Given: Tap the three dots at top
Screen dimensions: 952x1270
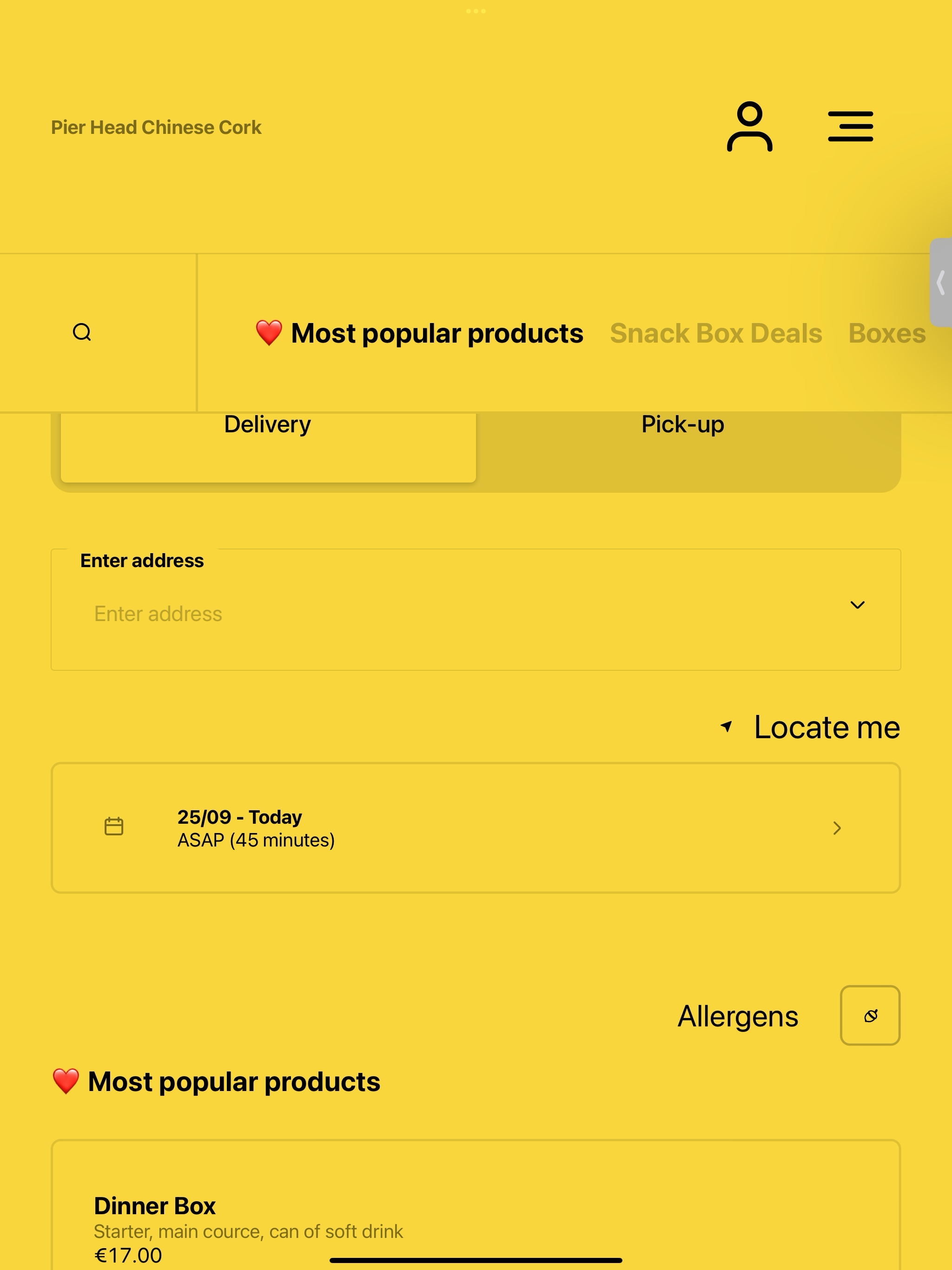Looking at the screenshot, I should click(476, 11).
